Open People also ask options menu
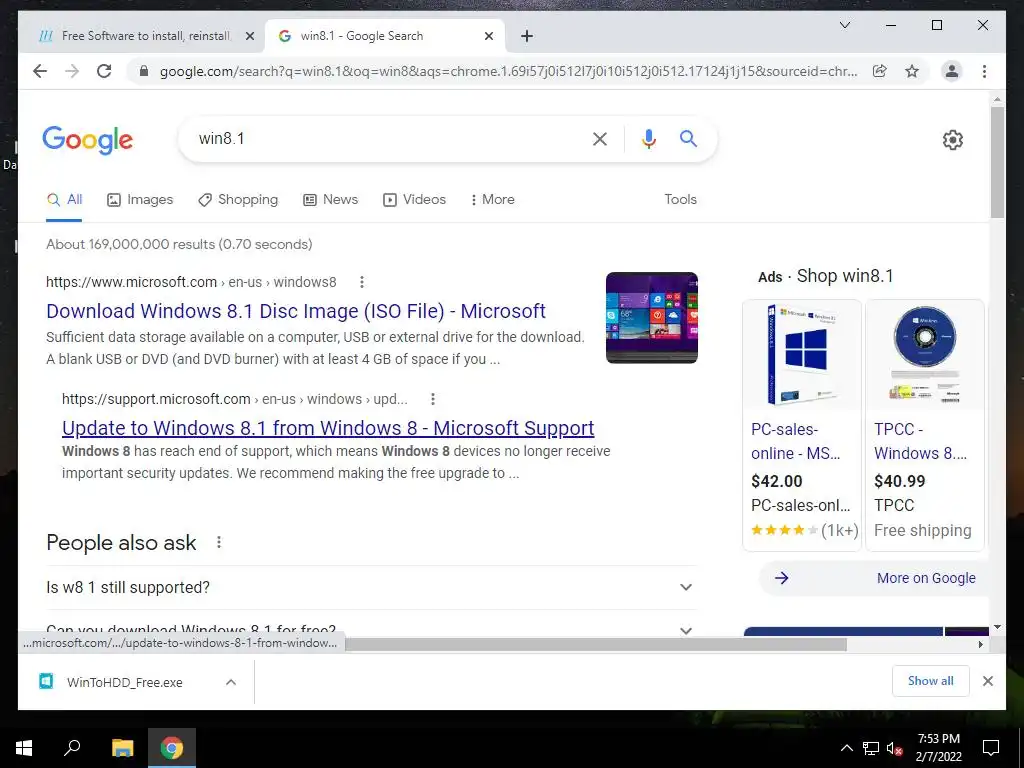 (219, 542)
